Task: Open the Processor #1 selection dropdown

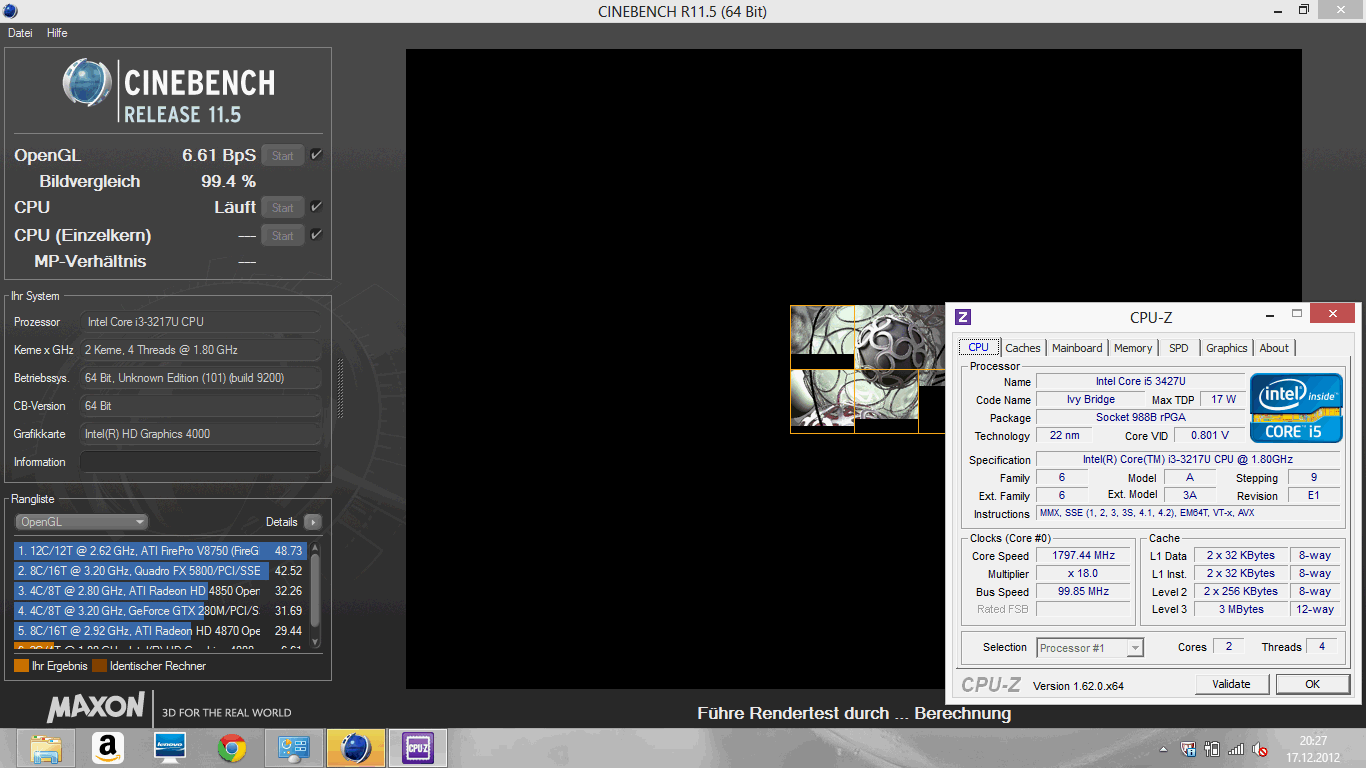Action: 1090,648
